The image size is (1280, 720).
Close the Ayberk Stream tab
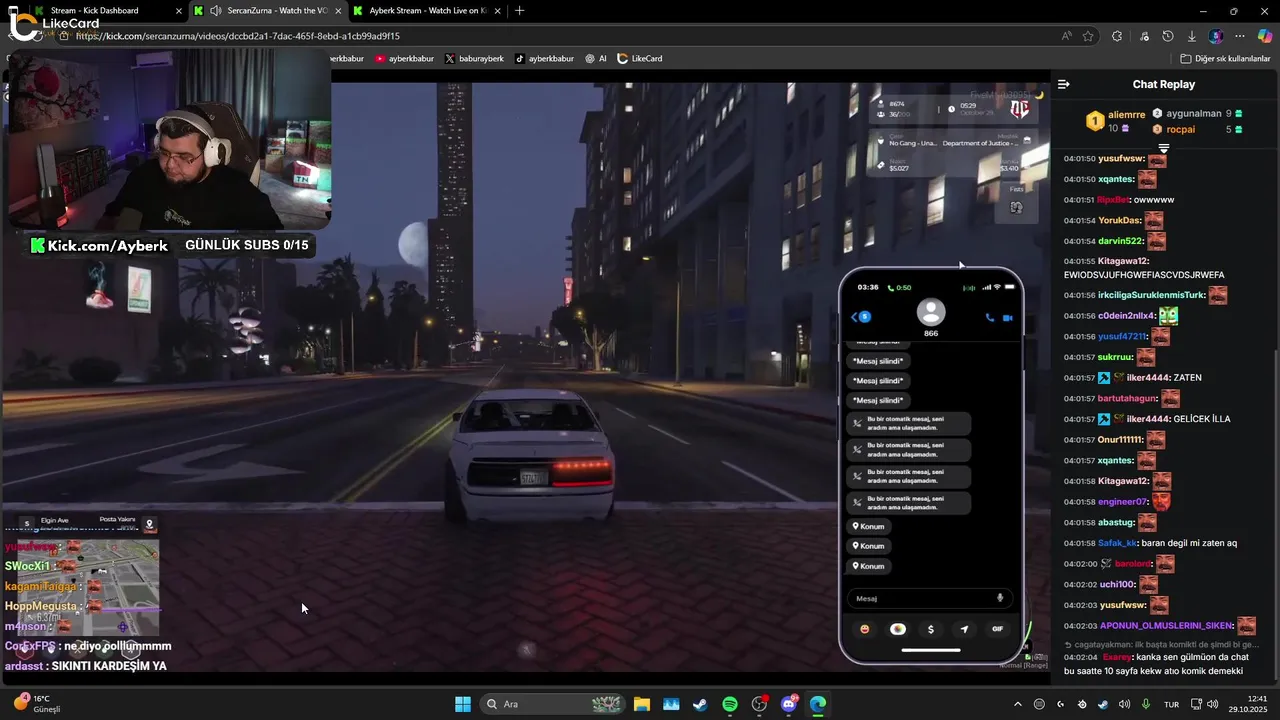(497, 10)
